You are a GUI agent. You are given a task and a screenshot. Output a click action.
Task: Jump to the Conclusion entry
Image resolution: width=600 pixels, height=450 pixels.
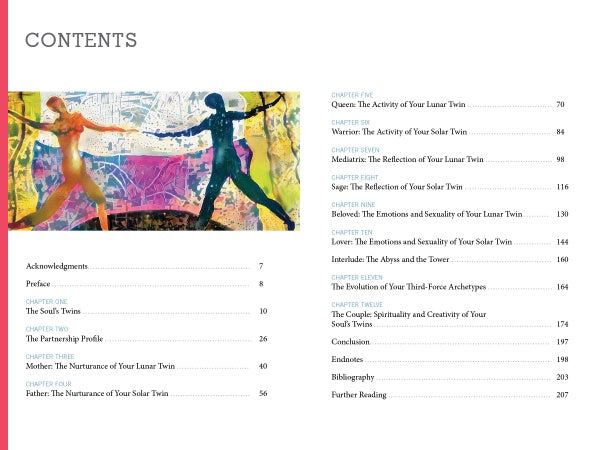tap(351, 342)
